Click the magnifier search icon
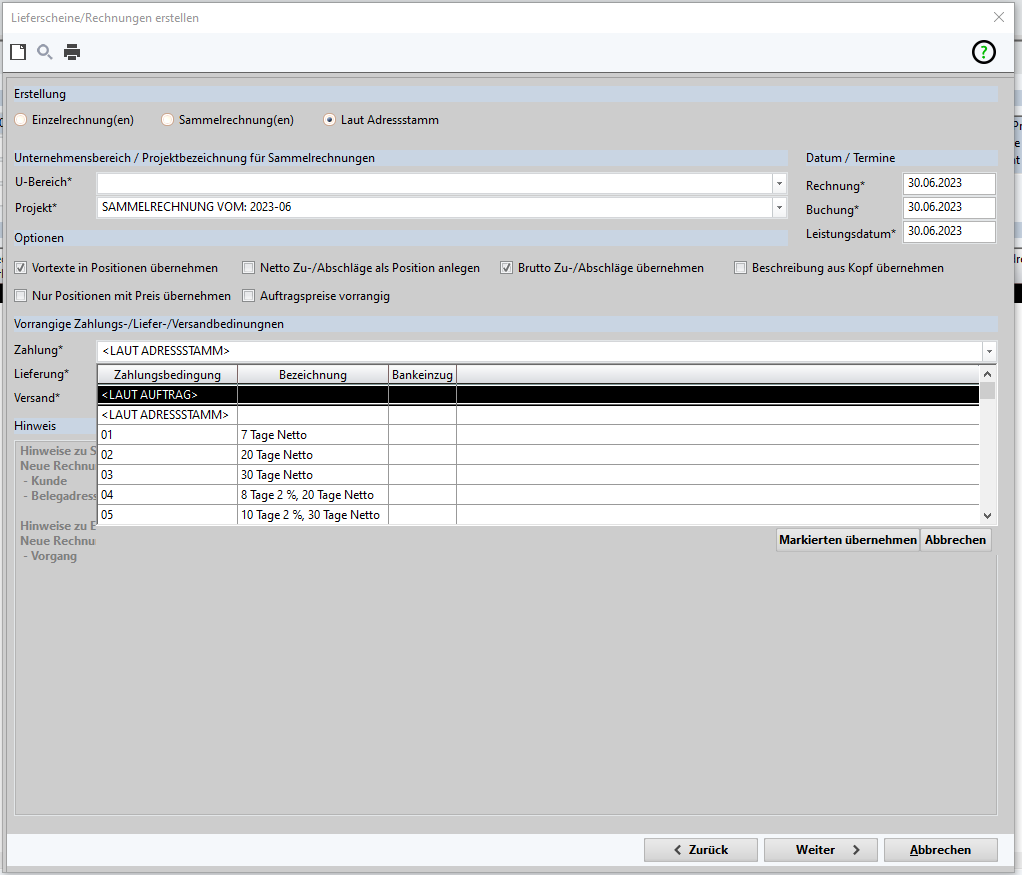The image size is (1022, 875). tap(45, 52)
